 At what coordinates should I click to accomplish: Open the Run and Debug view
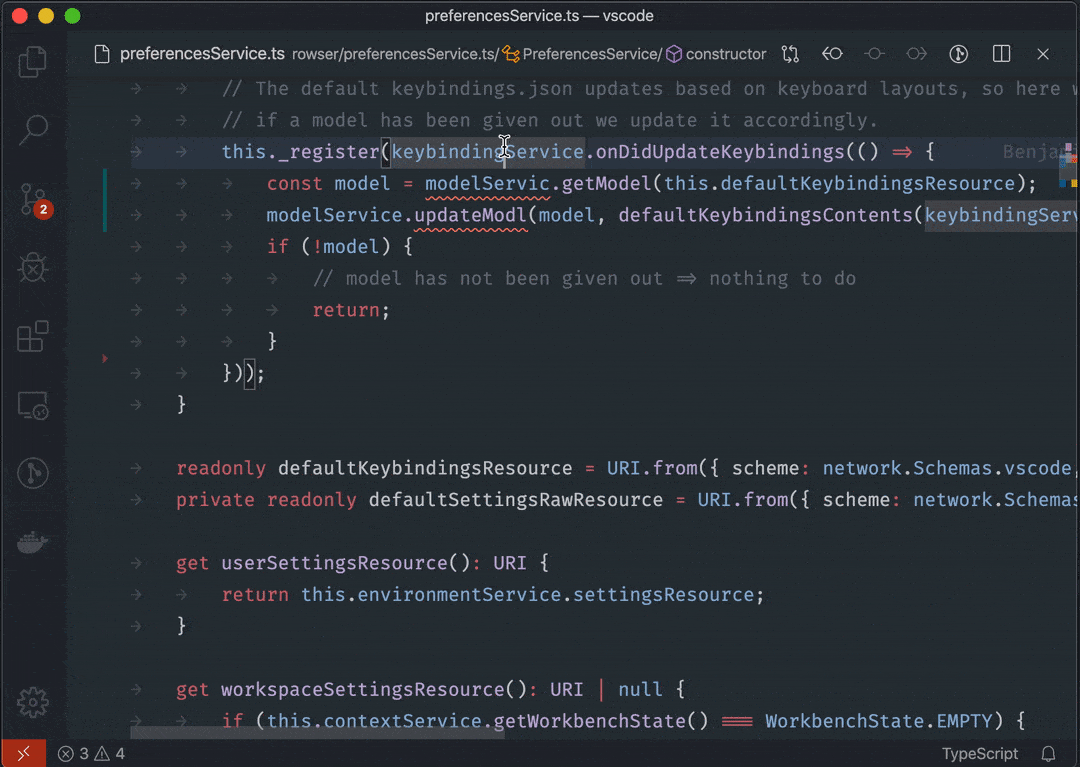33,268
